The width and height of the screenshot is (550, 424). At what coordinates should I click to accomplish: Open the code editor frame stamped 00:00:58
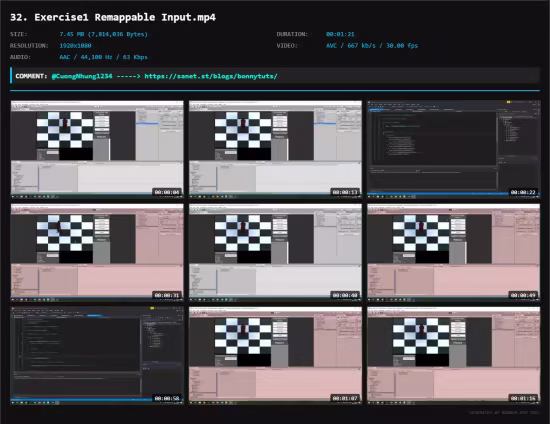pyautogui.click(x=97, y=355)
